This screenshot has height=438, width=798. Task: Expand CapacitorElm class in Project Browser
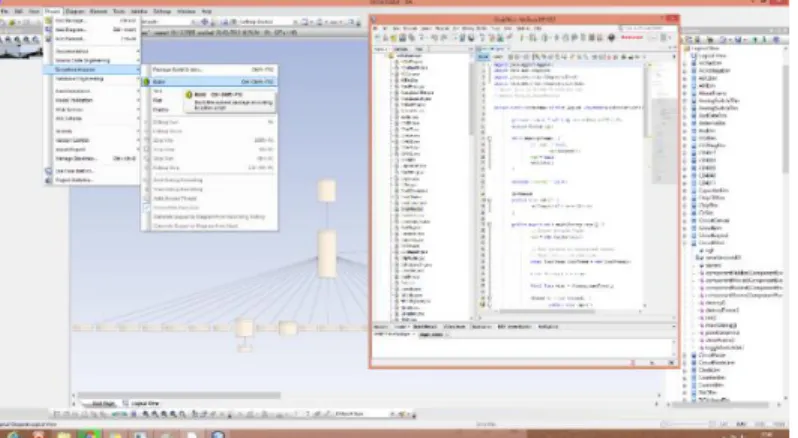tap(685, 190)
